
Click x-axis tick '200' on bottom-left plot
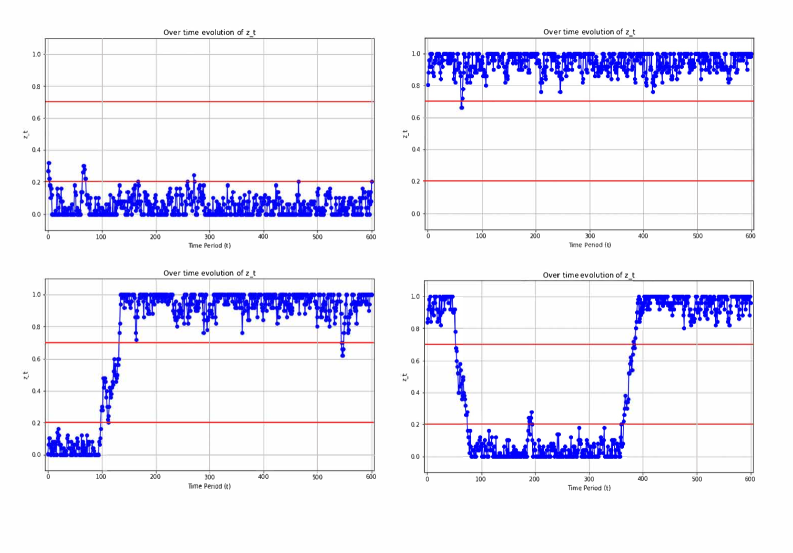(x=155, y=477)
